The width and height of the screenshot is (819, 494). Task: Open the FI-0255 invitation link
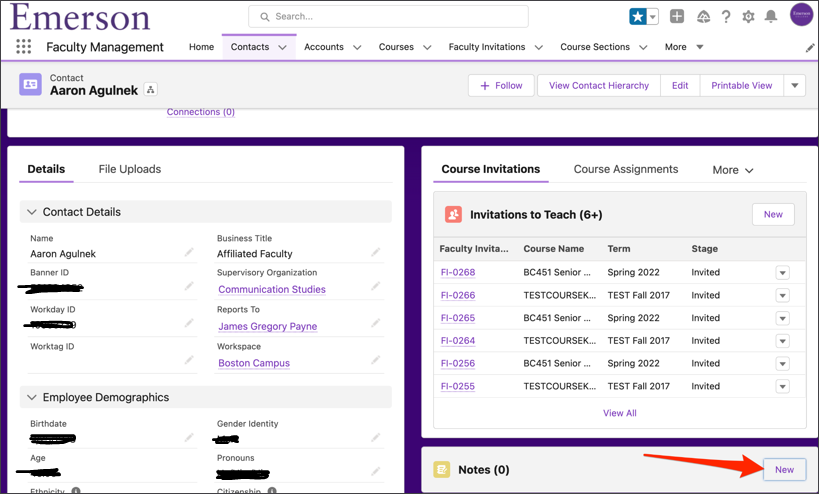(458, 386)
